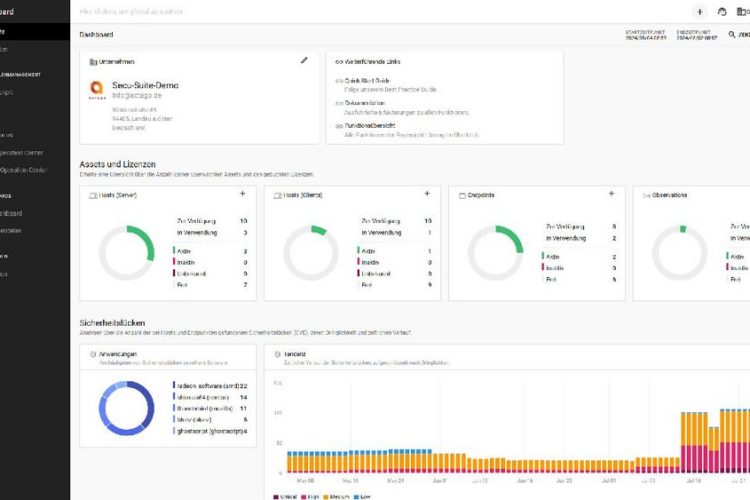Click the Secu-Suite-Demo company logo
This screenshot has height=500, width=750.
97,89
